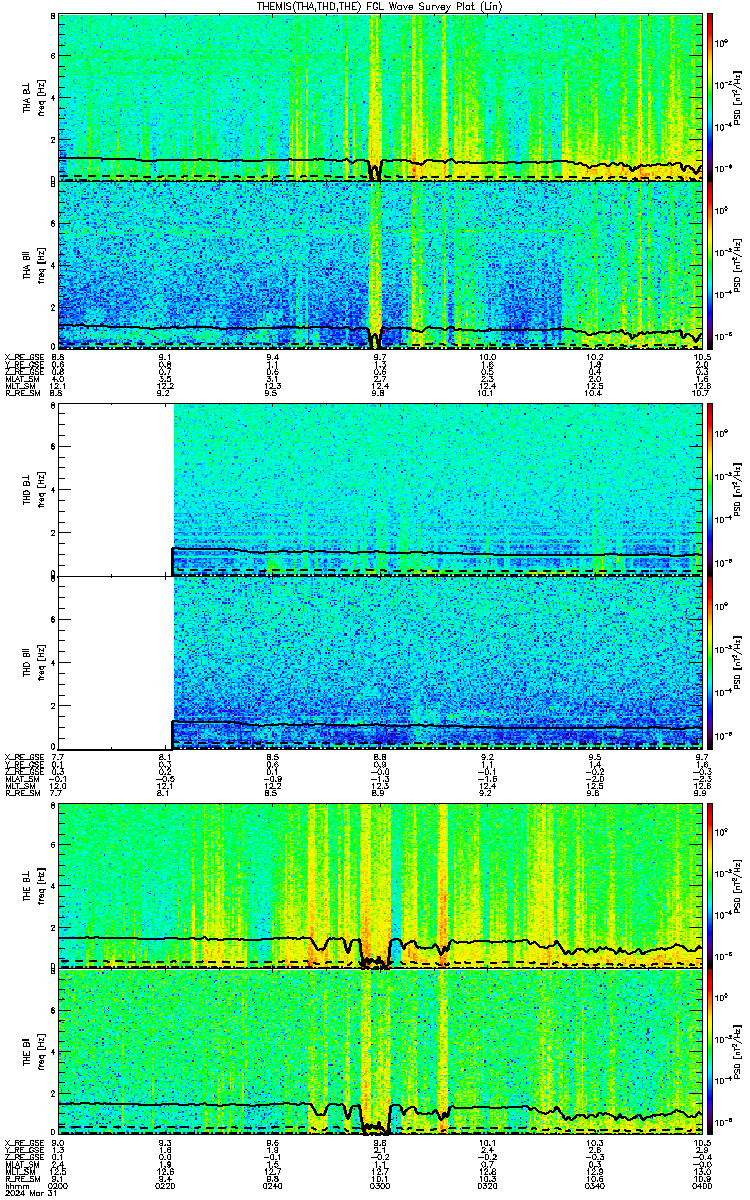
Task: Click the THD B-perpendicular spectrogram panel
Action: tap(380, 490)
